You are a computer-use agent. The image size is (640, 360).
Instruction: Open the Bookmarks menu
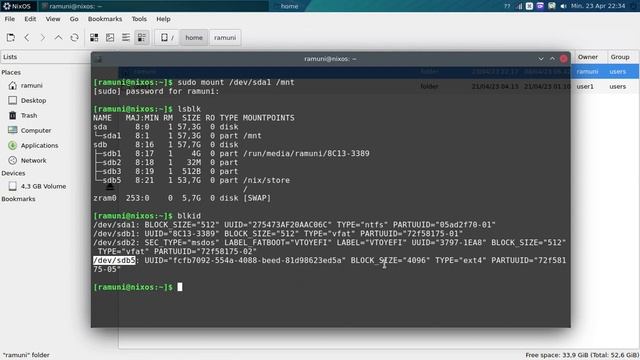coord(105,19)
